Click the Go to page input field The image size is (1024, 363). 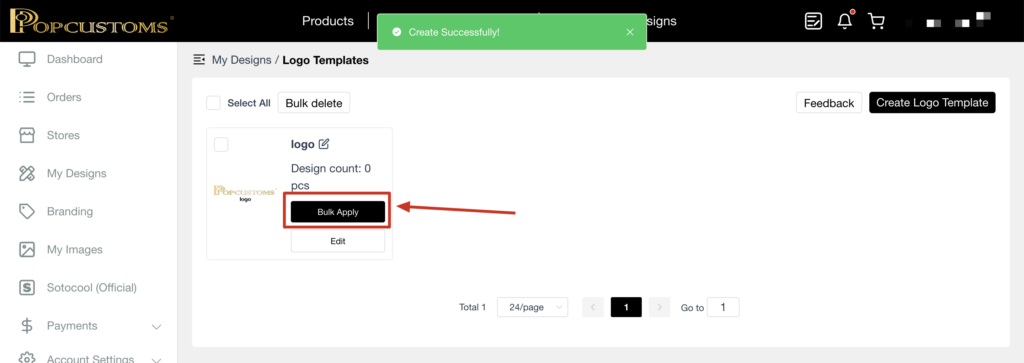click(x=724, y=308)
